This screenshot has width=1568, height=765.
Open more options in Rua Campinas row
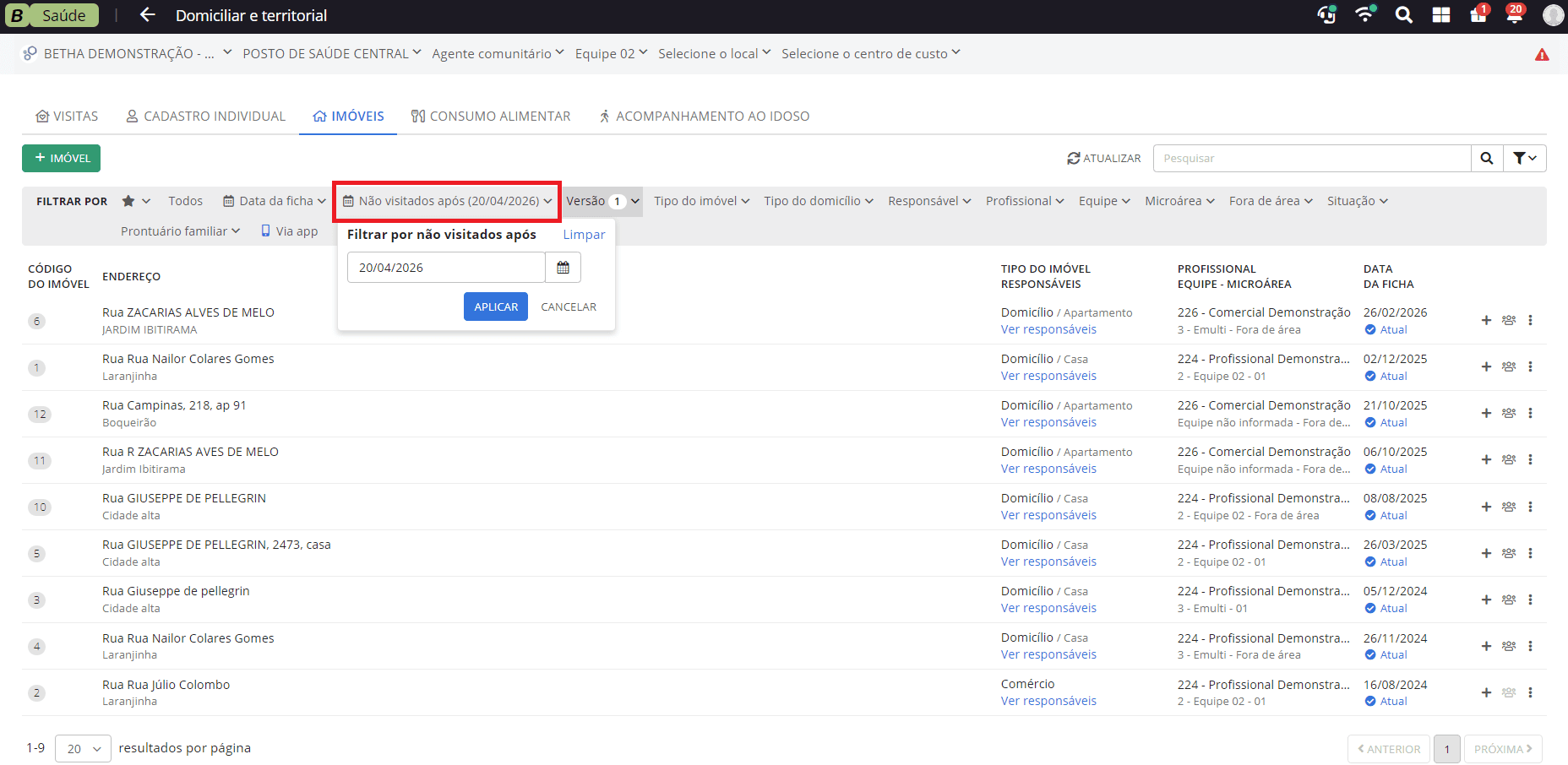[1530, 413]
